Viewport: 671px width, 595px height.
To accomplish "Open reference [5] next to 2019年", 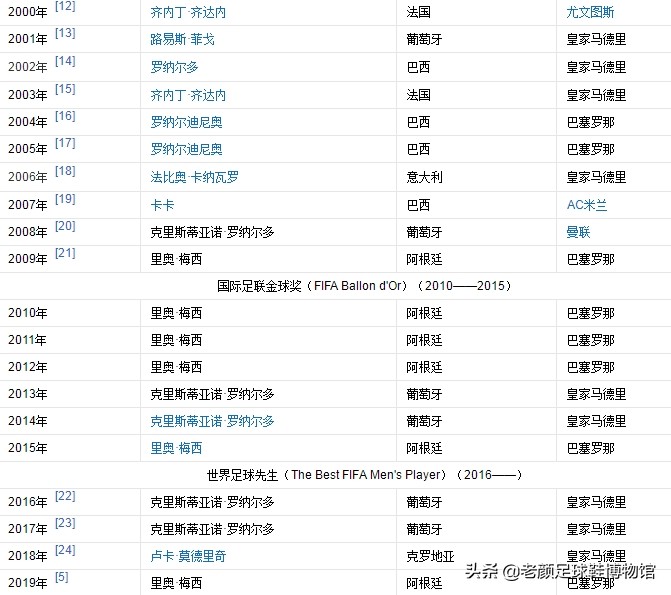I will [x=62, y=577].
